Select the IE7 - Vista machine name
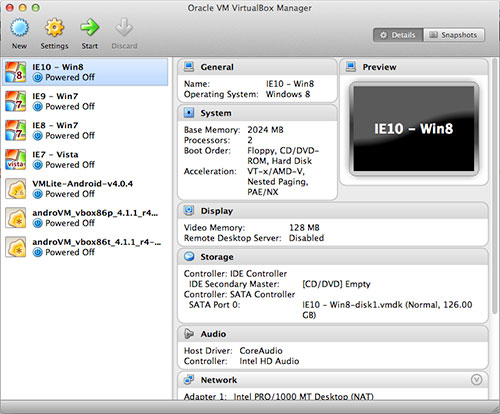The height and width of the screenshot is (414, 500). (55, 155)
